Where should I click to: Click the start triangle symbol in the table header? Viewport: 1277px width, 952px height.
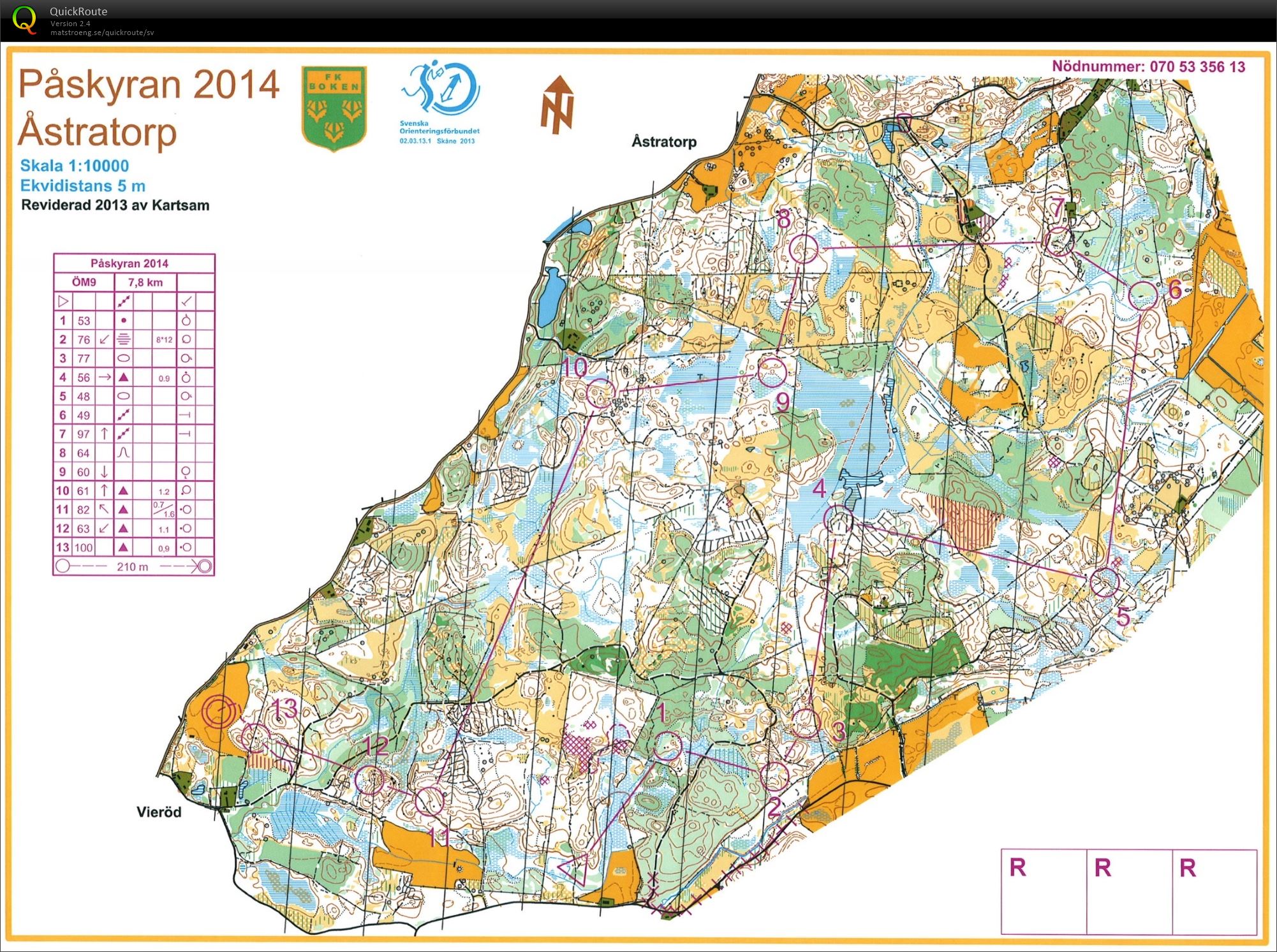pos(63,301)
